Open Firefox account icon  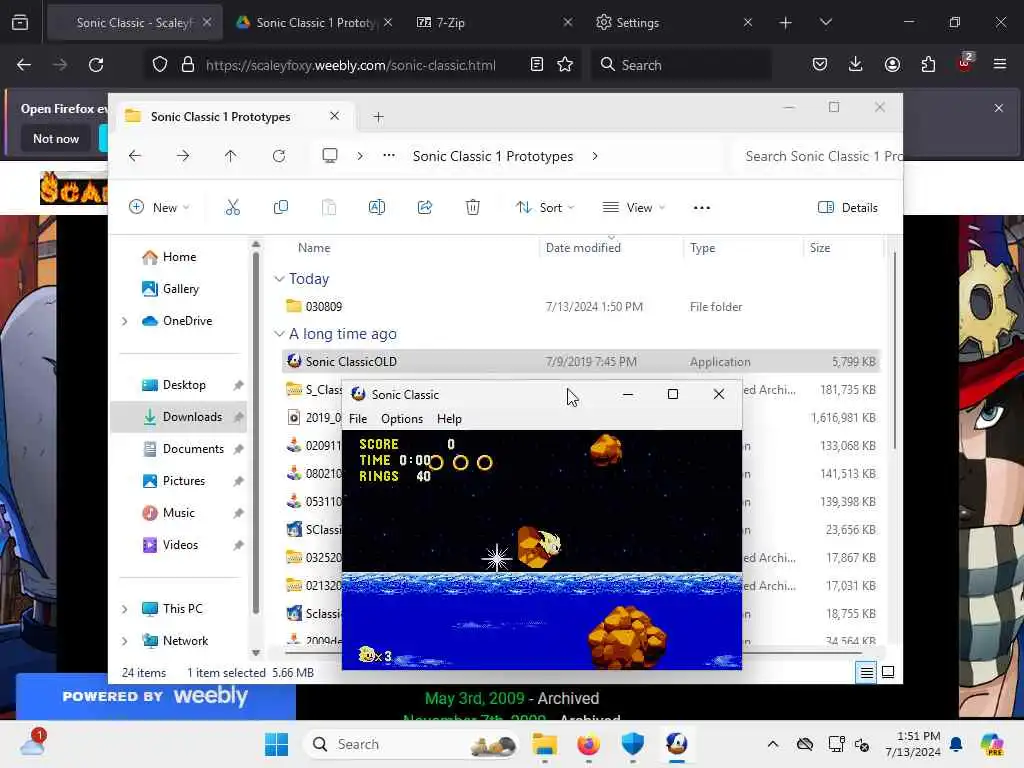[892, 65]
